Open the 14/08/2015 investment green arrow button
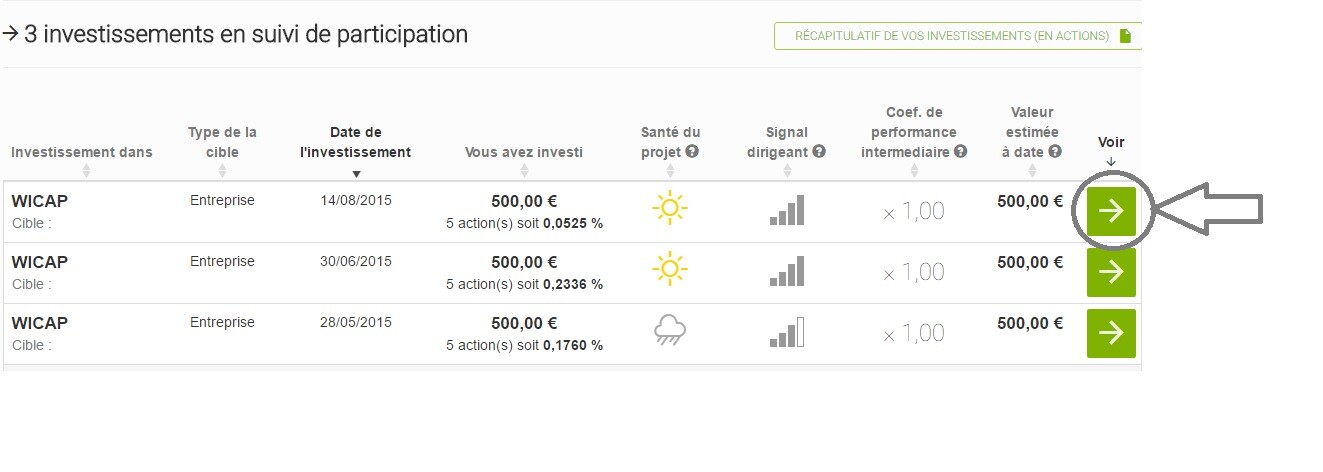1323x472 pixels. click(1111, 211)
